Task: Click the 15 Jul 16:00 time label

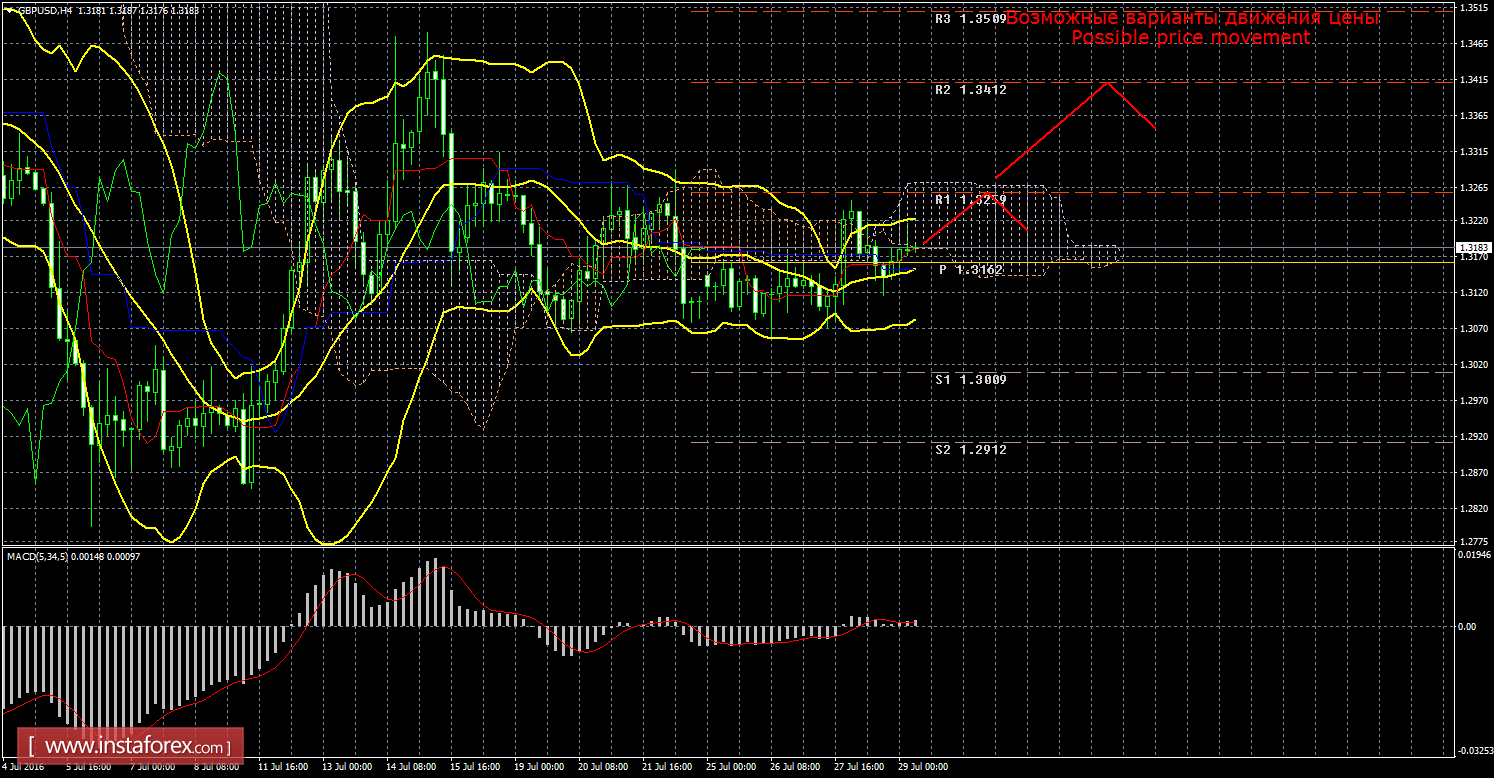Action: pos(475,768)
